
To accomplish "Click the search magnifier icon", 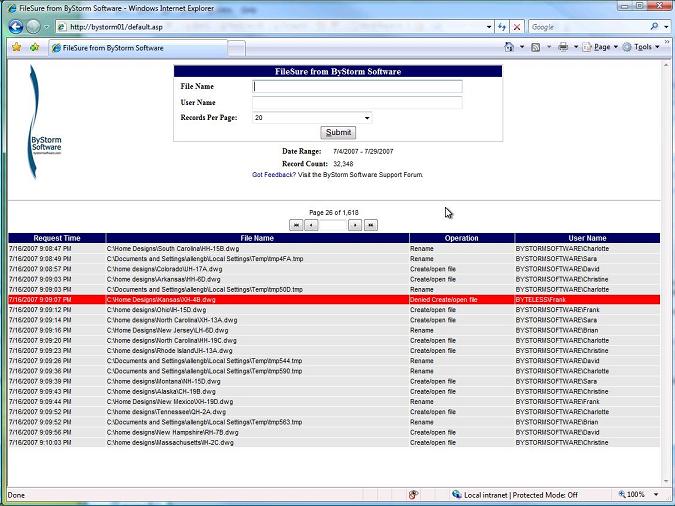I will [x=654, y=27].
